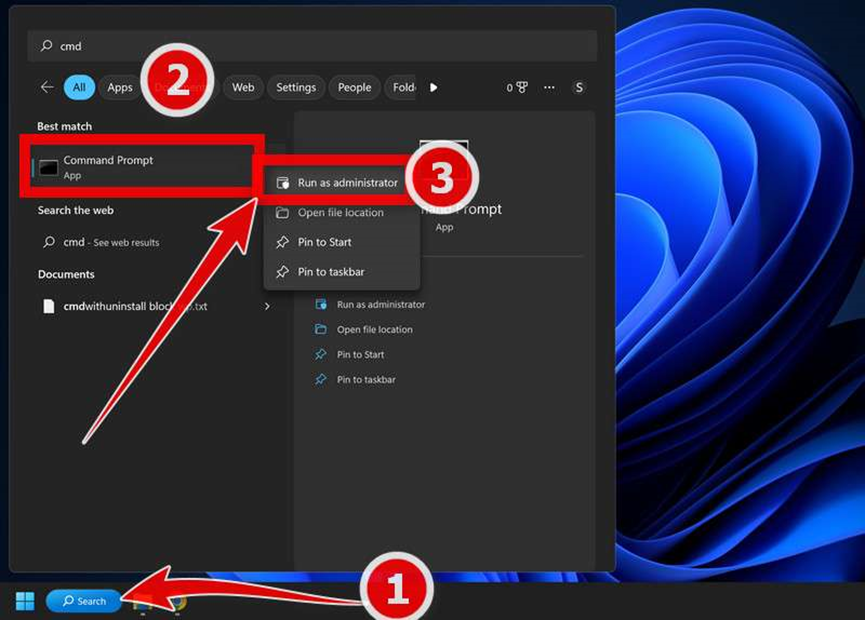
Task: Open the Folders filter tab
Action: pos(403,87)
